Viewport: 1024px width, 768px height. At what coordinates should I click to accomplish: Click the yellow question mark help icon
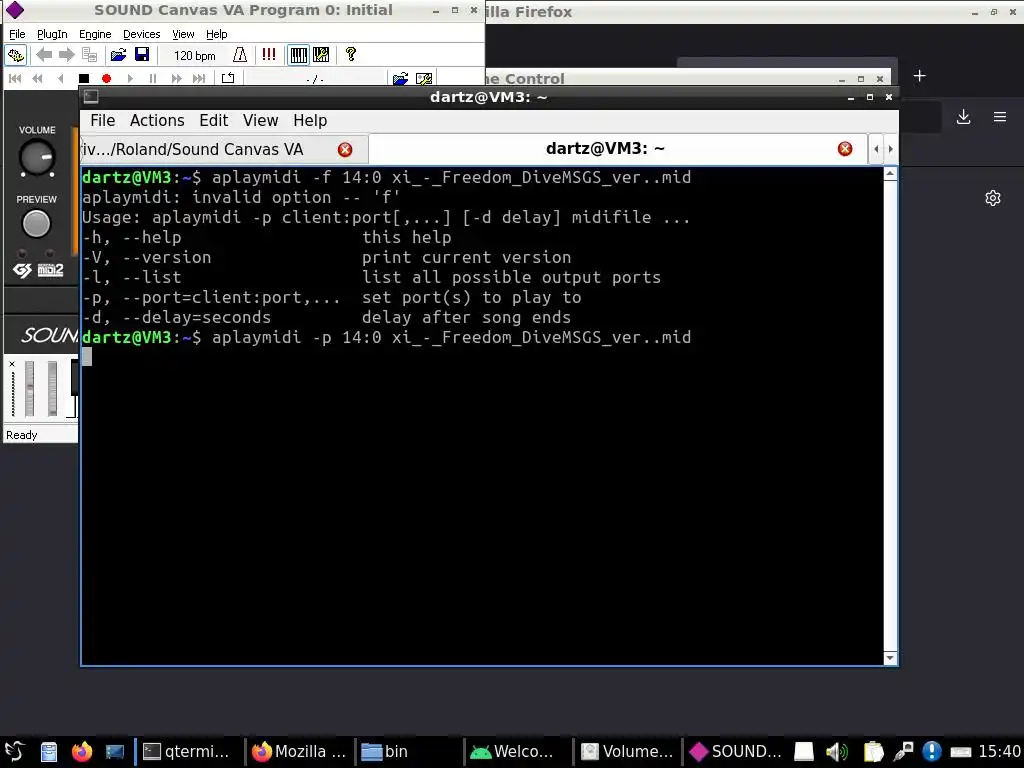[351, 55]
